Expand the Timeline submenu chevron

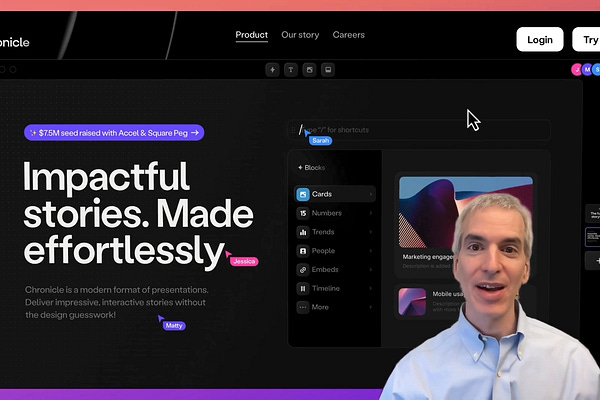click(370, 288)
